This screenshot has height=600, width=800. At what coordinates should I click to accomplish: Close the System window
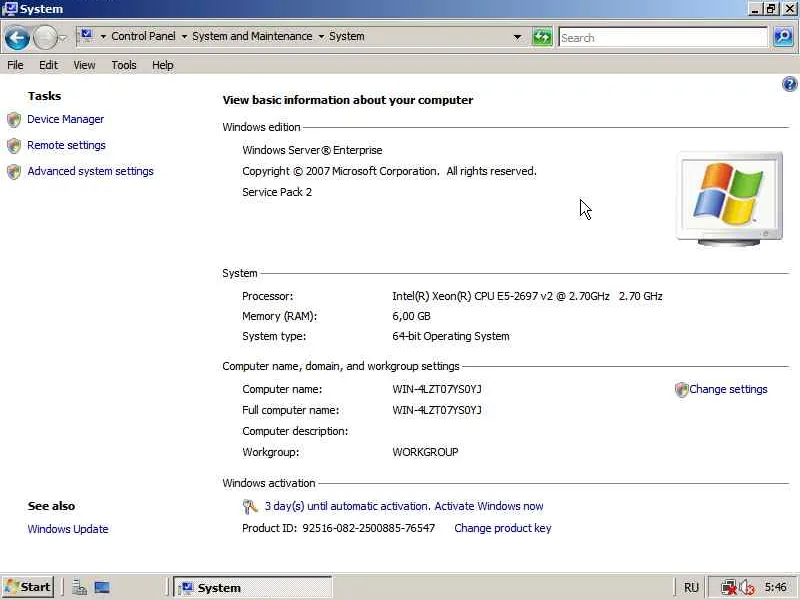point(789,9)
